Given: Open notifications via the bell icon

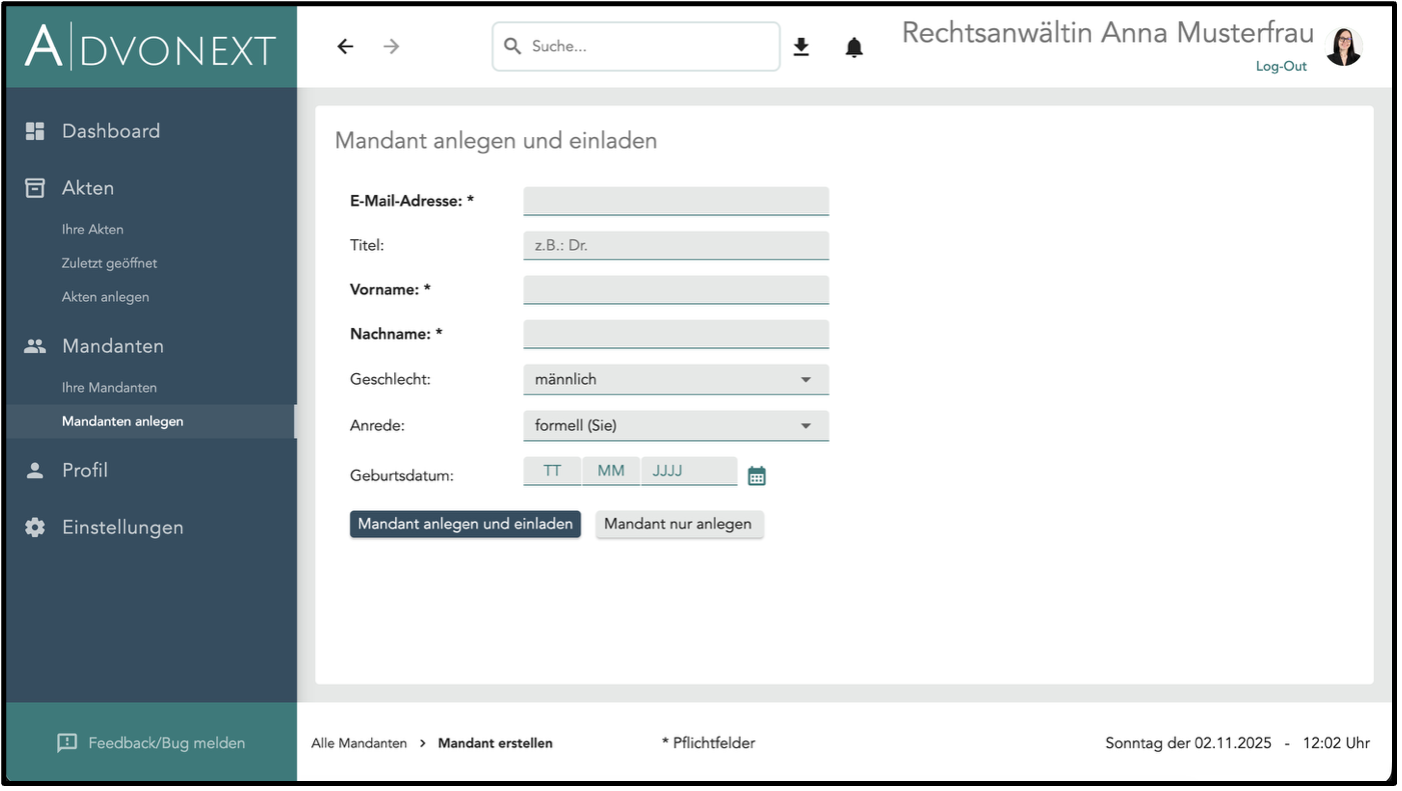Looking at the screenshot, I should click(854, 47).
